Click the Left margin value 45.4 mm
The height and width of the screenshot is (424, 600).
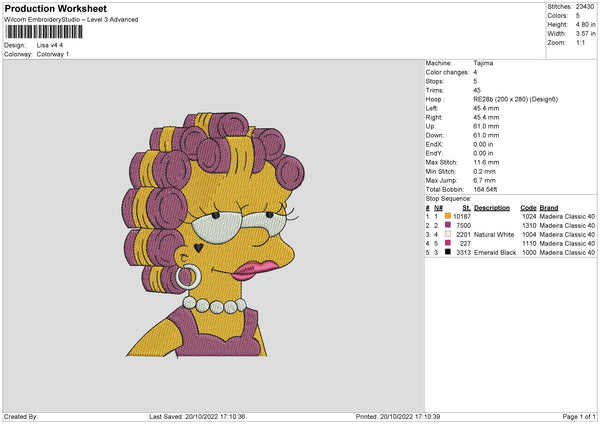click(x=486, y=108)
